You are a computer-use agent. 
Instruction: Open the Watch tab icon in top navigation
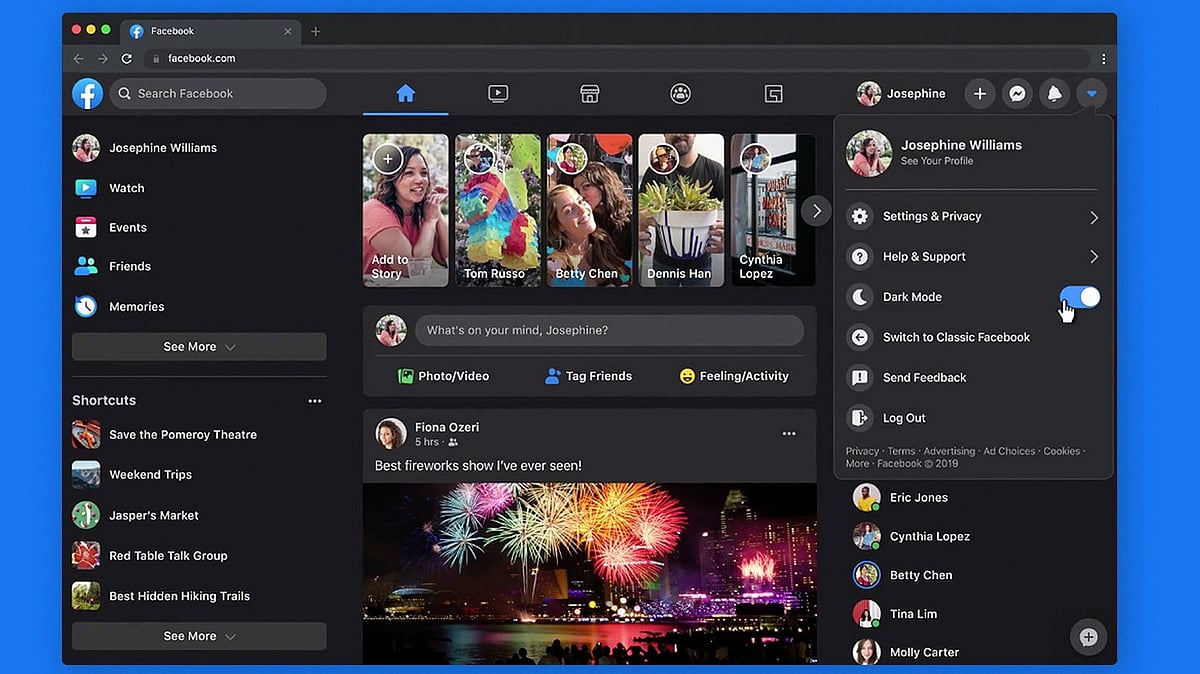click(498, 94)
